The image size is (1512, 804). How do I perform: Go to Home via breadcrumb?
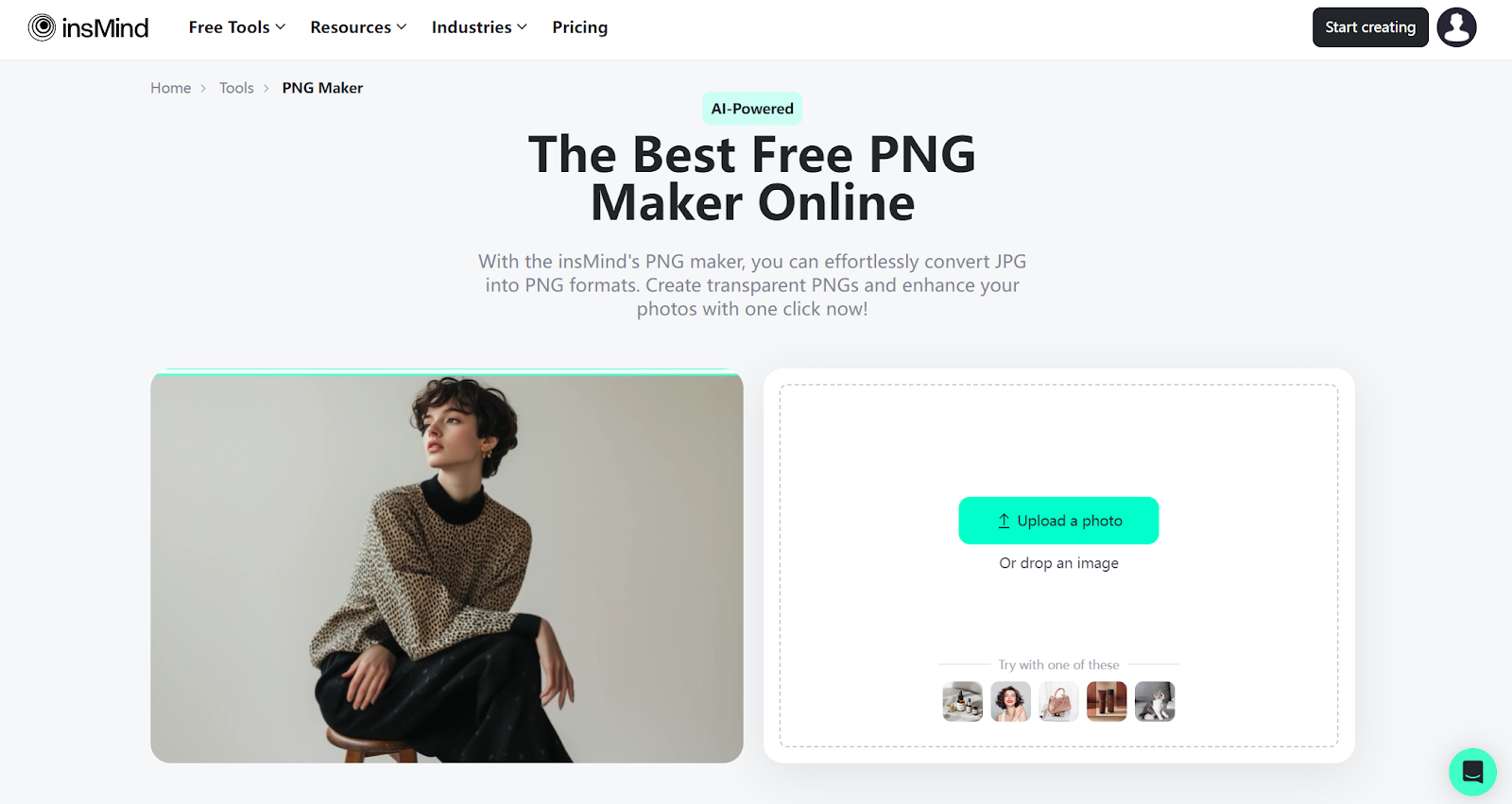click(x=171, y=88)
